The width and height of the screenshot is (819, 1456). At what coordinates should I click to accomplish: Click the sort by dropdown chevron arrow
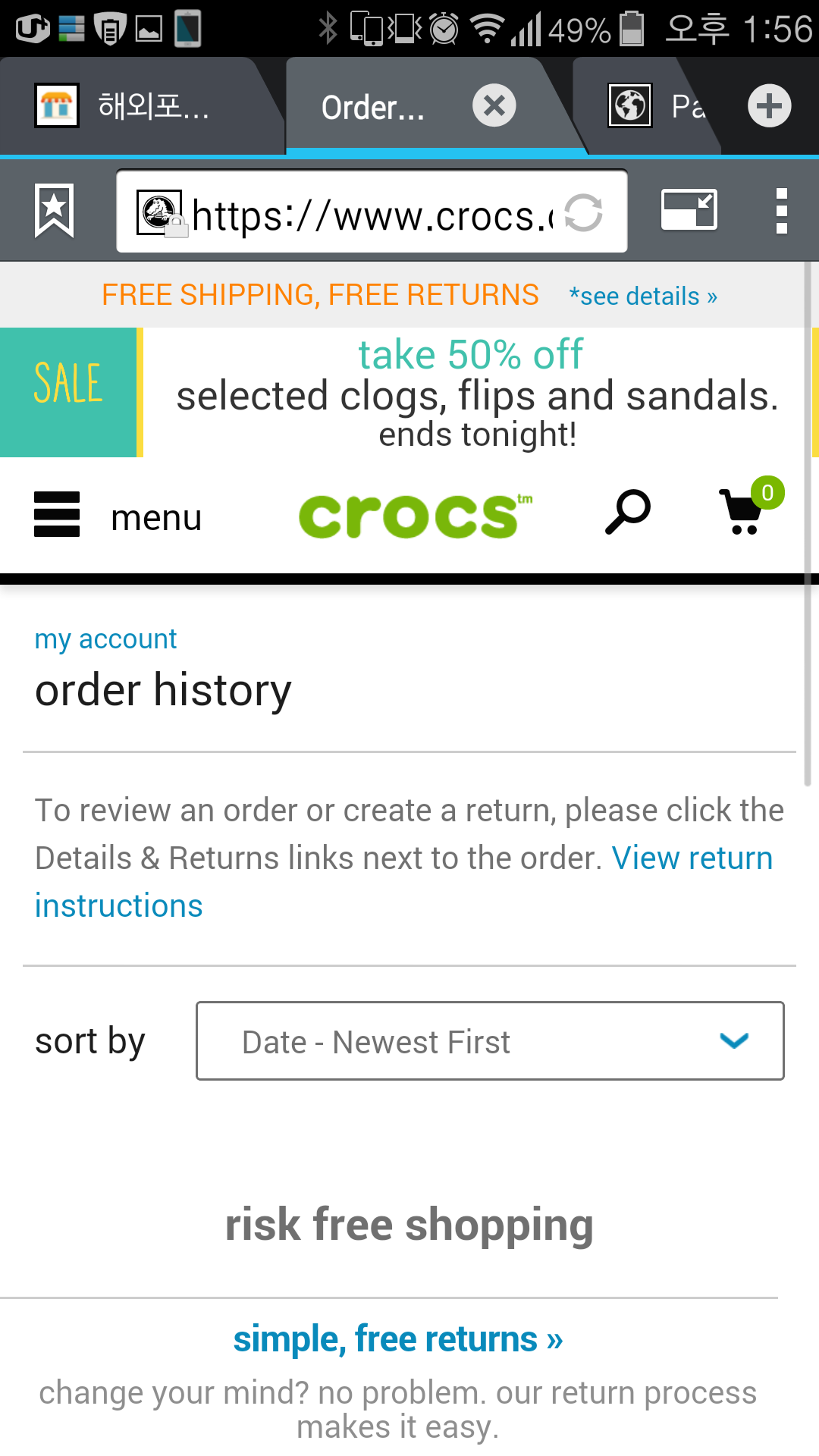(734, 1041)
